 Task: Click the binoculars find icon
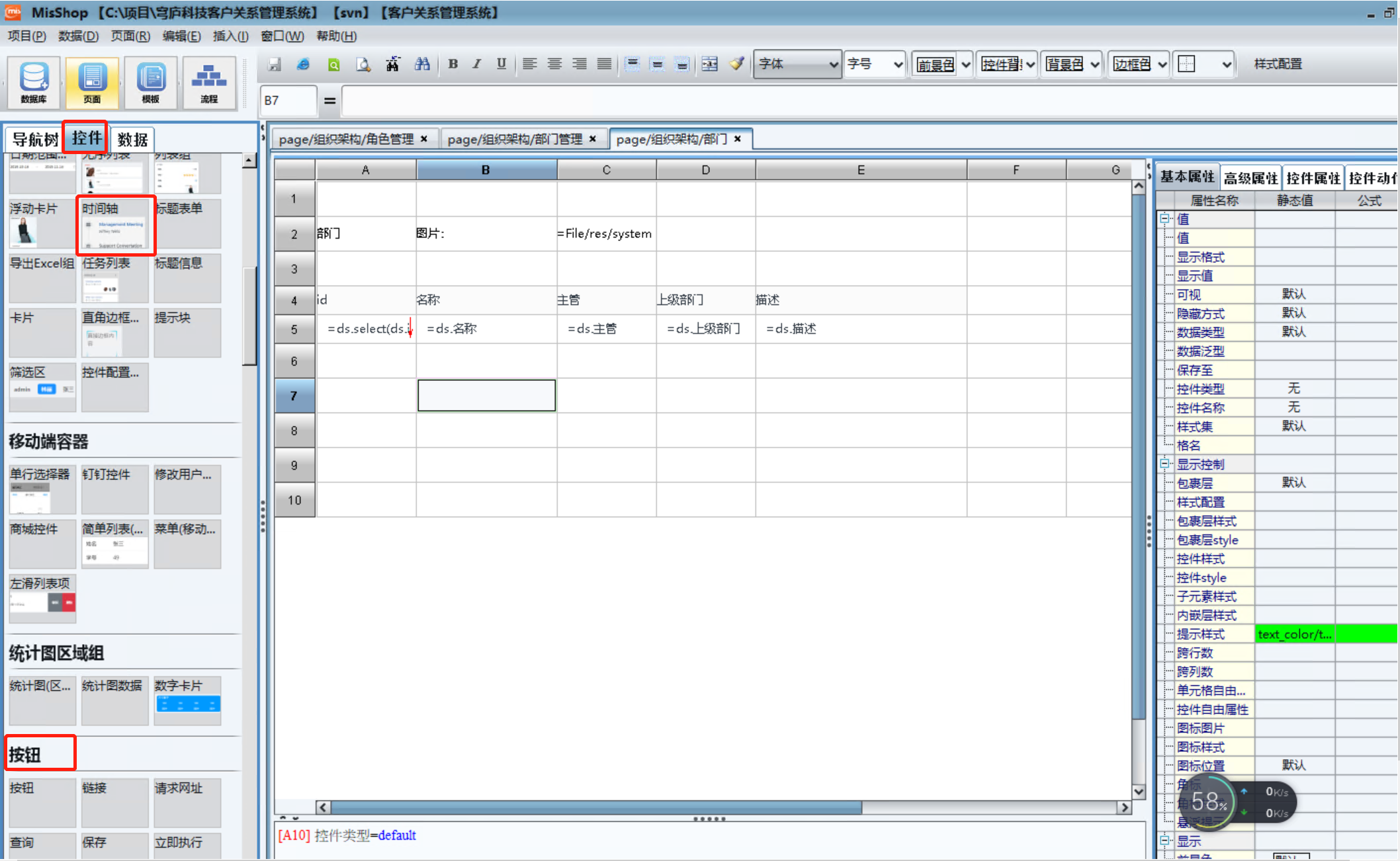(x=422, y=64)
